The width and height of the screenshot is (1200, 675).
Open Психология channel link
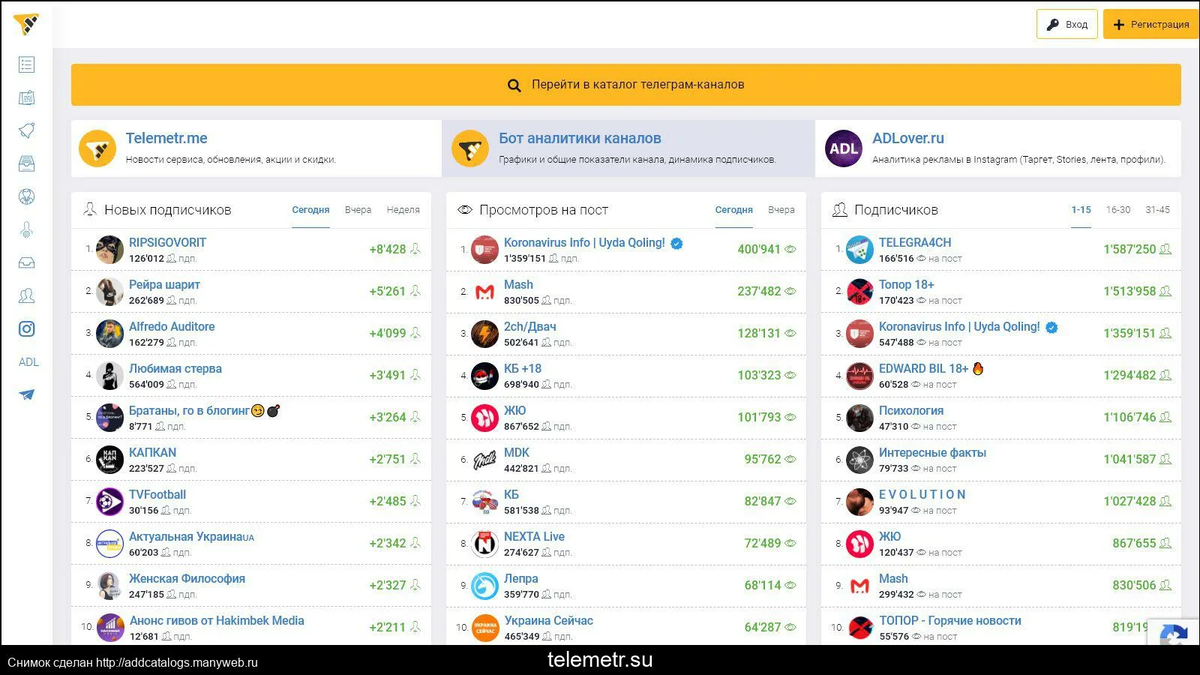tap(911, 411)
